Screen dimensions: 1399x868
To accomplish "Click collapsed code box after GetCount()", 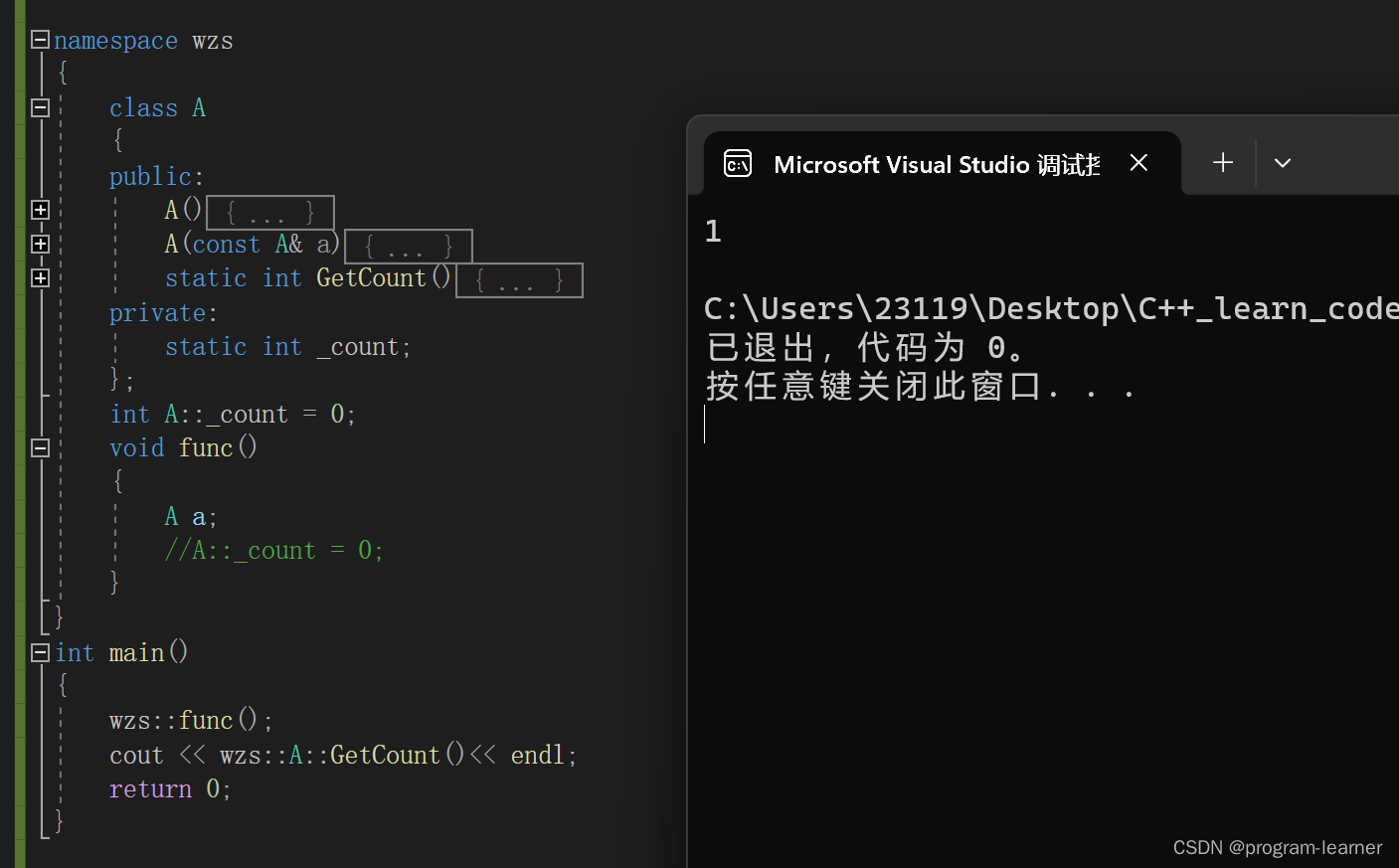I will point(519,280).
